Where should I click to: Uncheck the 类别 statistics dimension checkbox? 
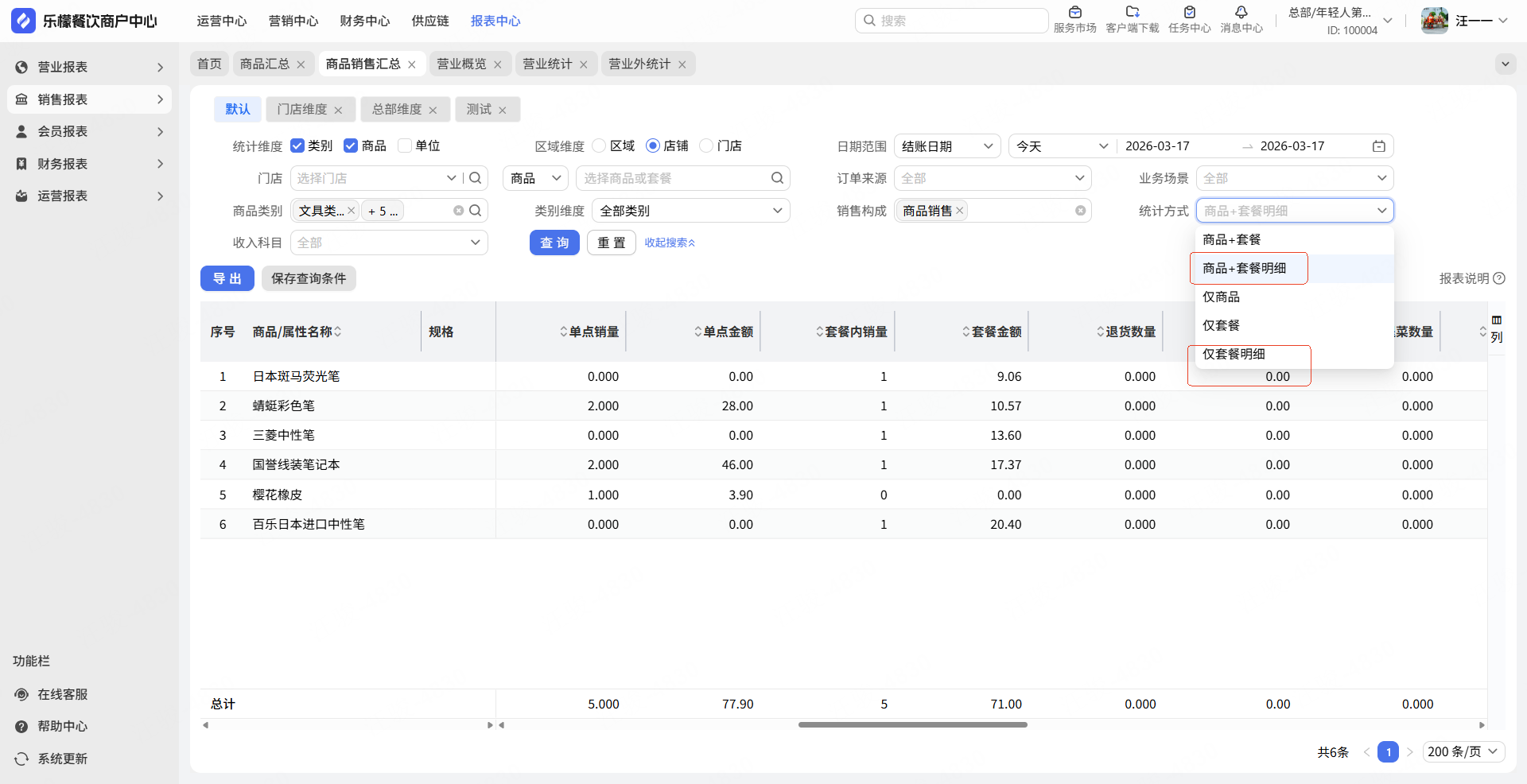[x=297, y=146]
